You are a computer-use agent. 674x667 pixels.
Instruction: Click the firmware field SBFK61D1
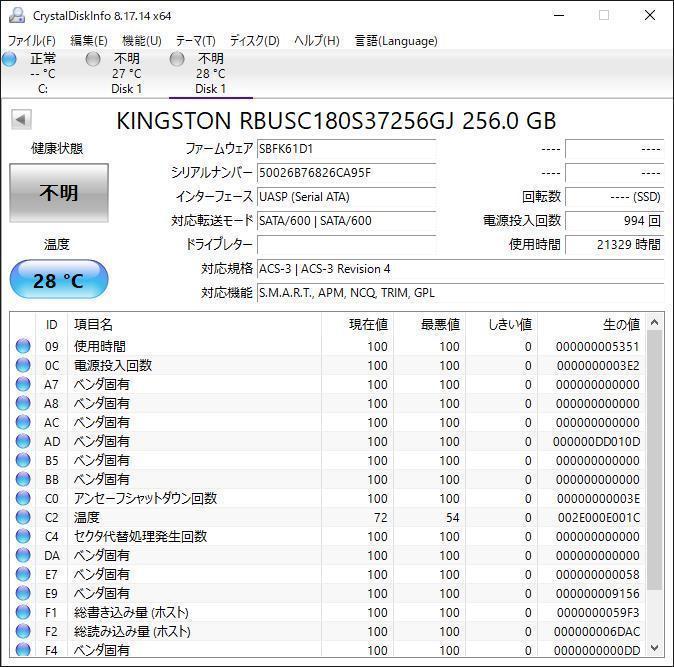point(346,149)
